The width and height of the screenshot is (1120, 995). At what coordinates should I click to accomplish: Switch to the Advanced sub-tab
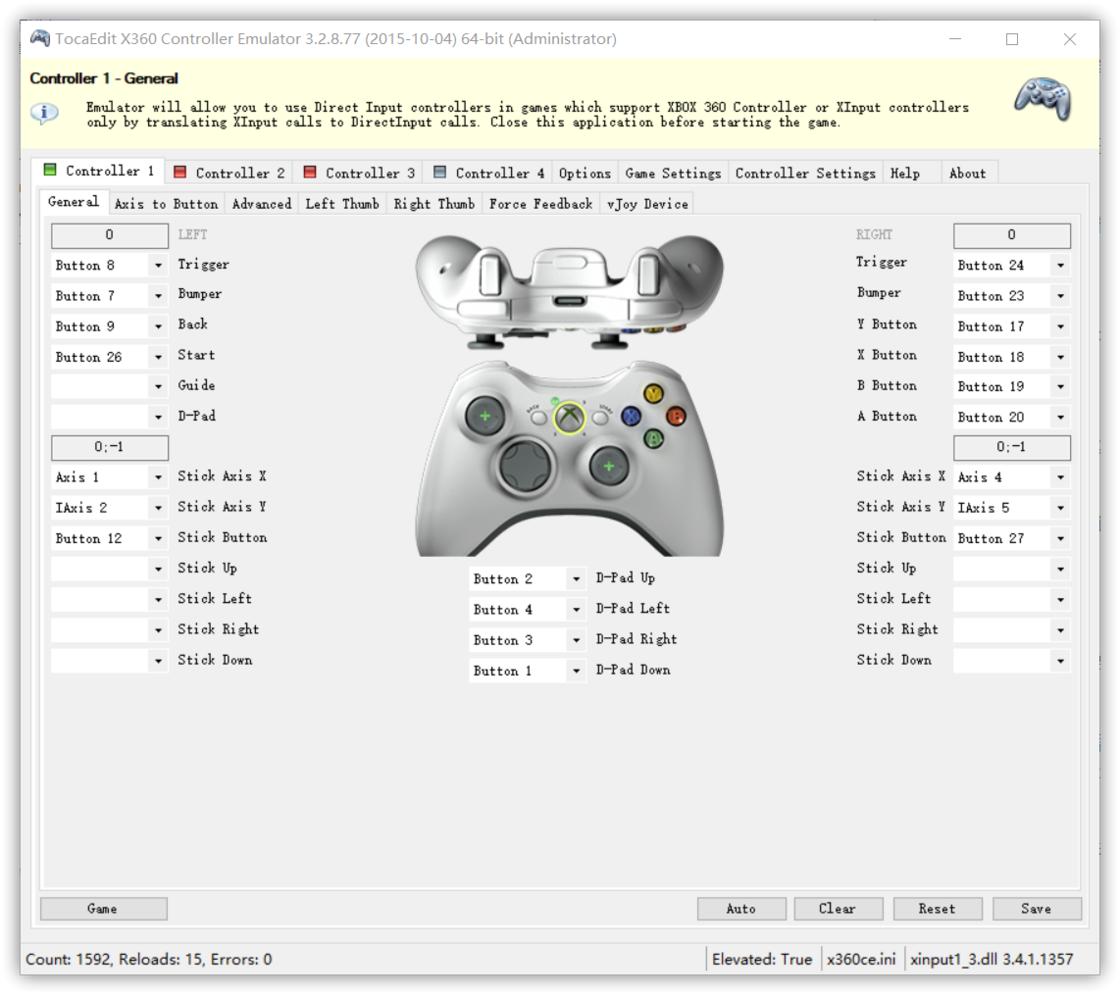point(261,204)
